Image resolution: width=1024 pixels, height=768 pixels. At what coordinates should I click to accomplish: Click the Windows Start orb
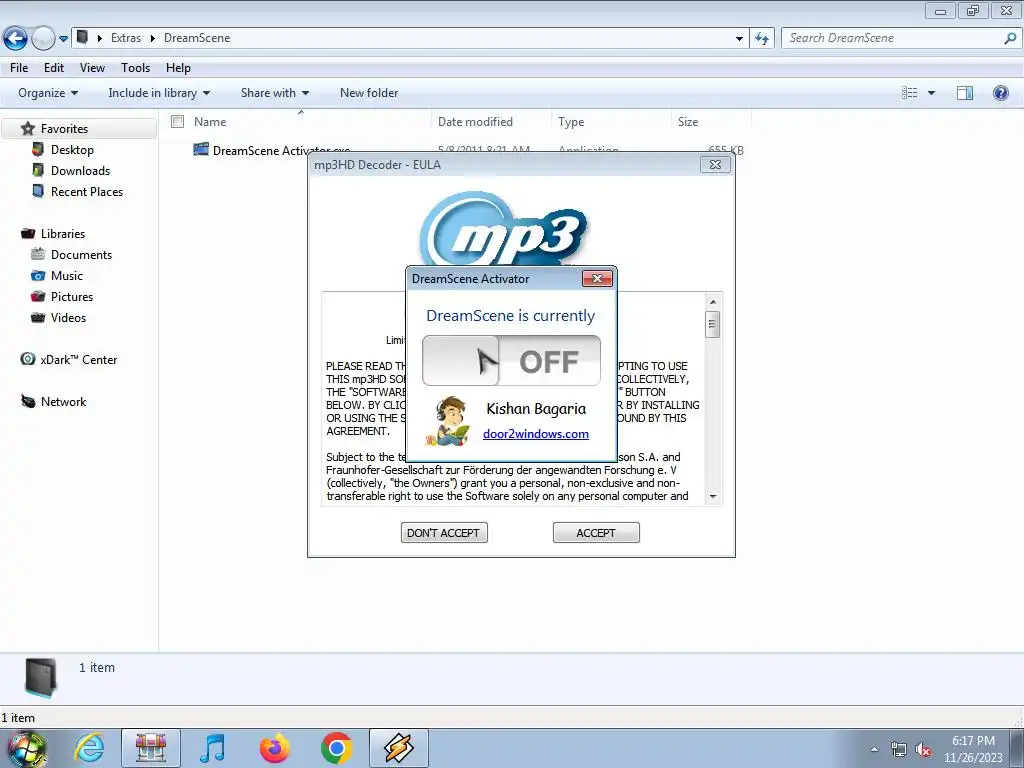26,748
